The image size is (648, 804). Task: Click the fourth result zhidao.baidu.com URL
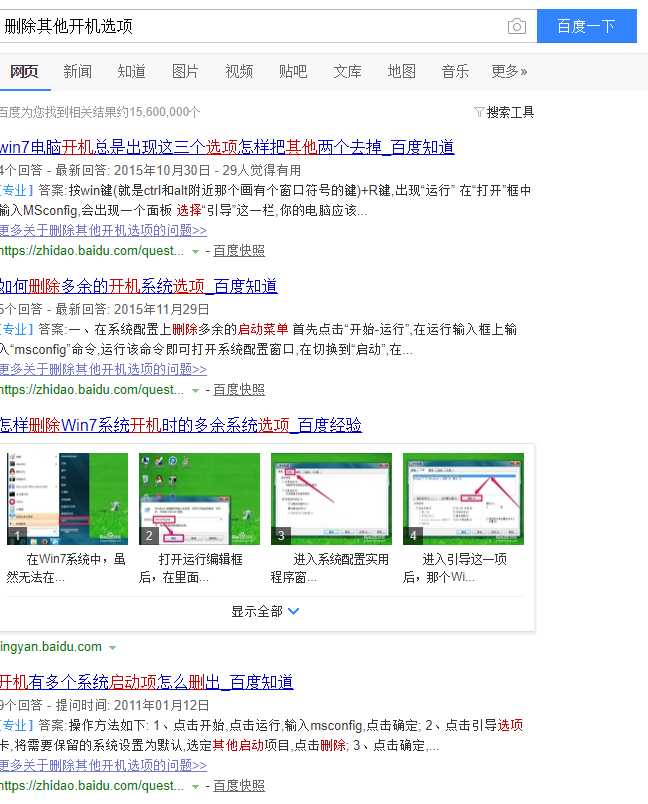(92, 786)
